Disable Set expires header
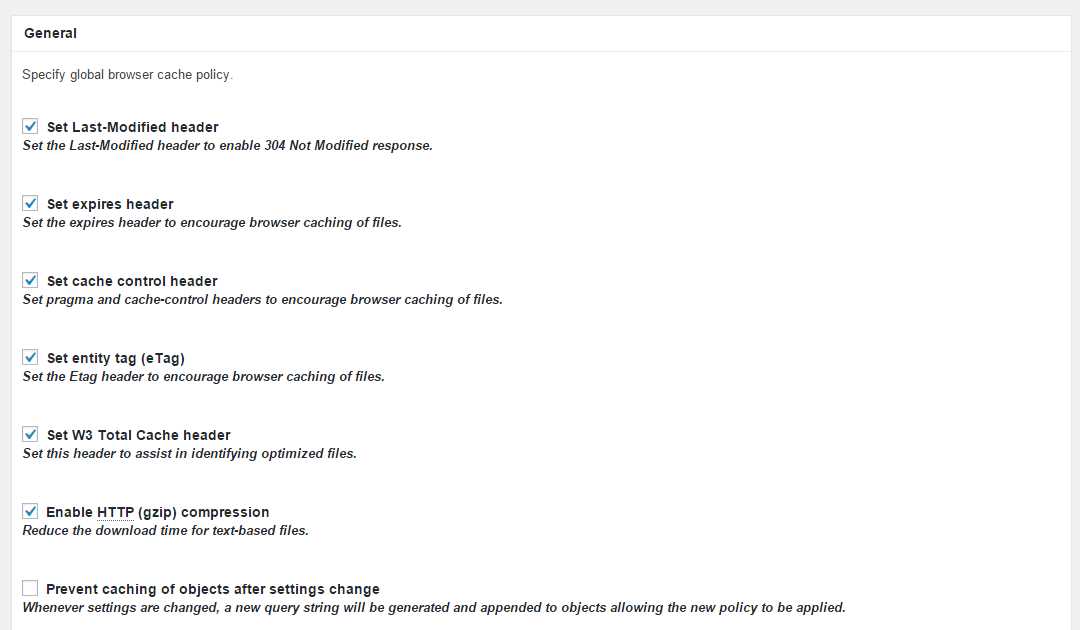 tap(30, 203)
